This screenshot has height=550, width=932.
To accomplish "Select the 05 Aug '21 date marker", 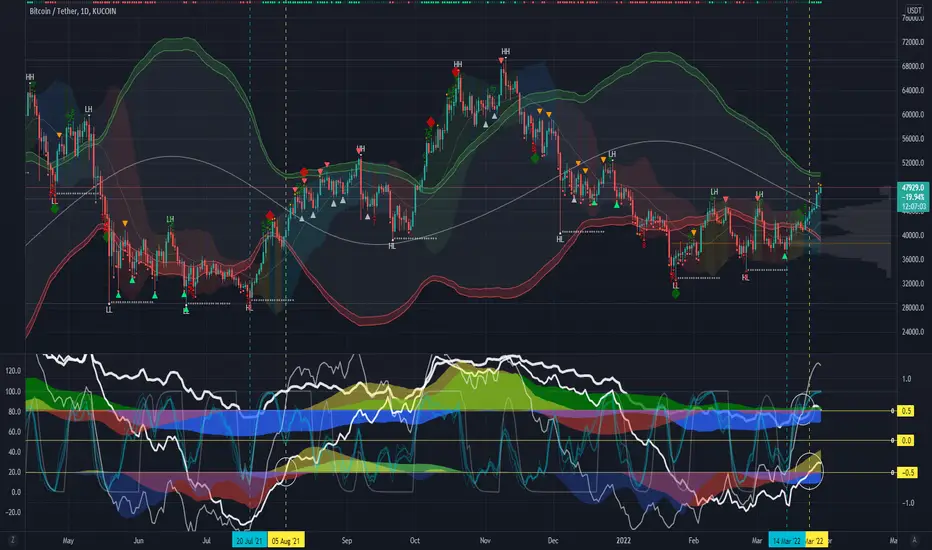I will pyautogui.click(x=286, y=540).
